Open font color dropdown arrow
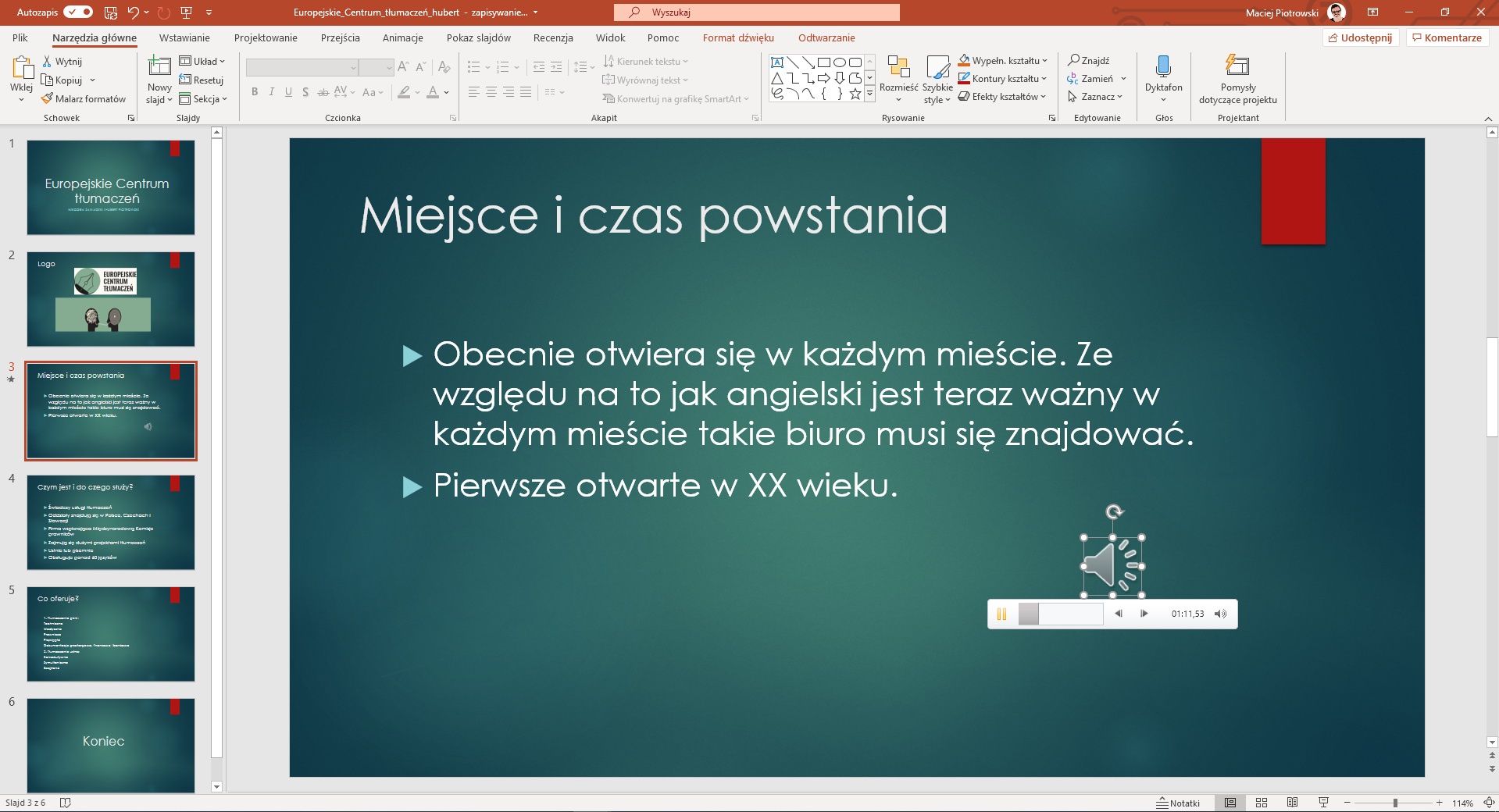 point(446,92)
